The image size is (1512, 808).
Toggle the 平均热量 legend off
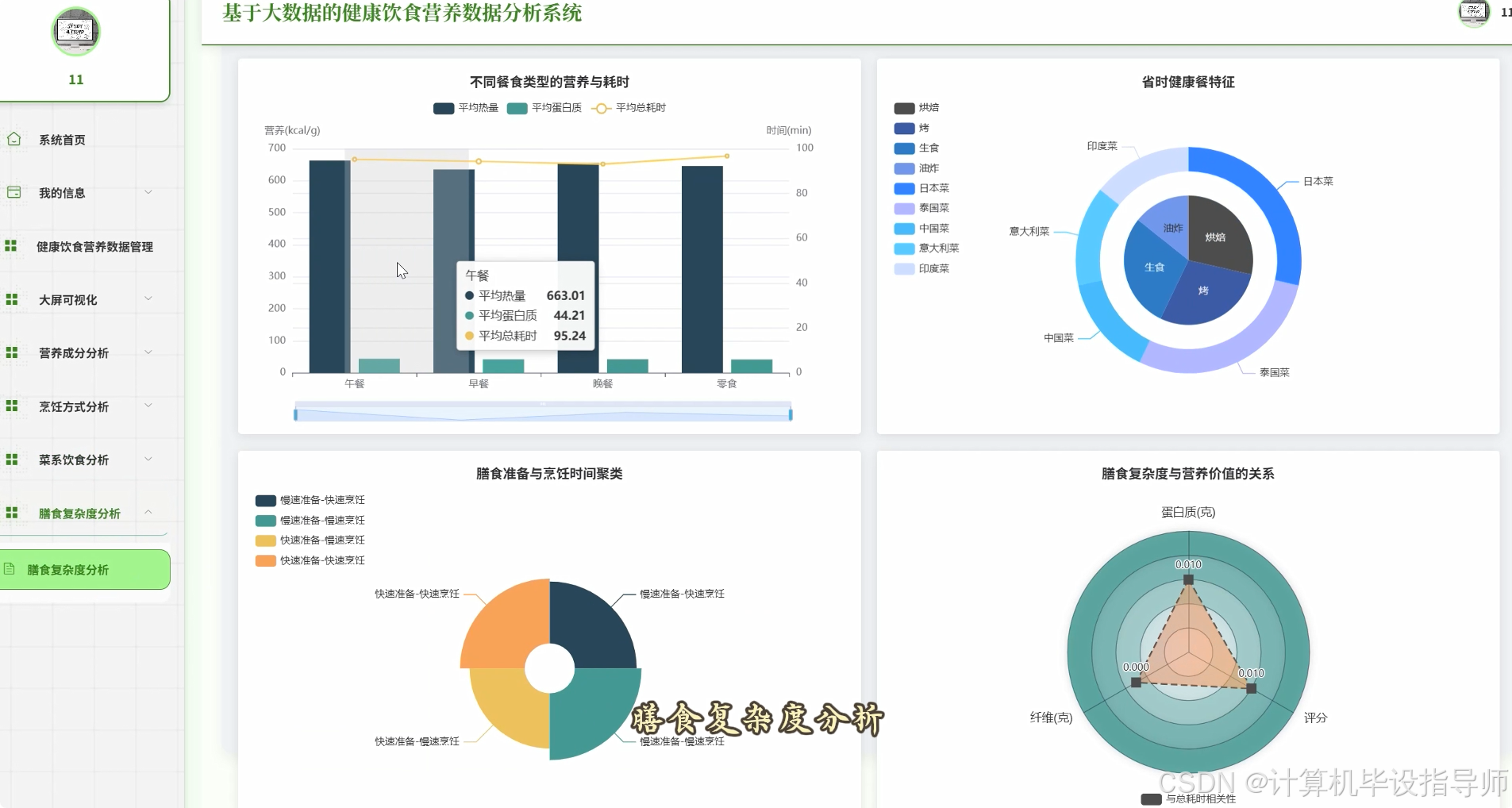(x=464, y=108)
